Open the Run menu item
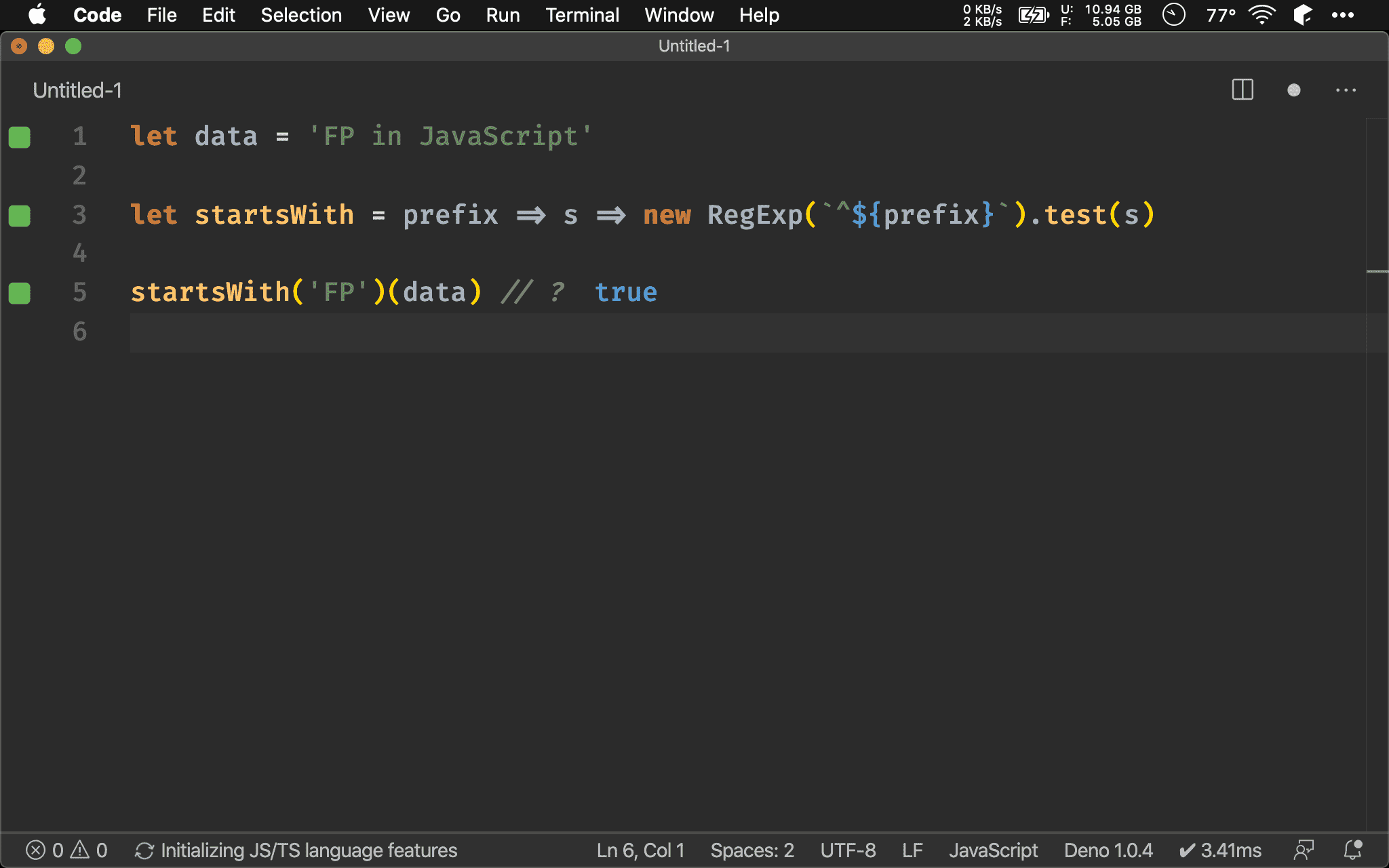This screenshot has height=868, width=1389. coord(501,15)
